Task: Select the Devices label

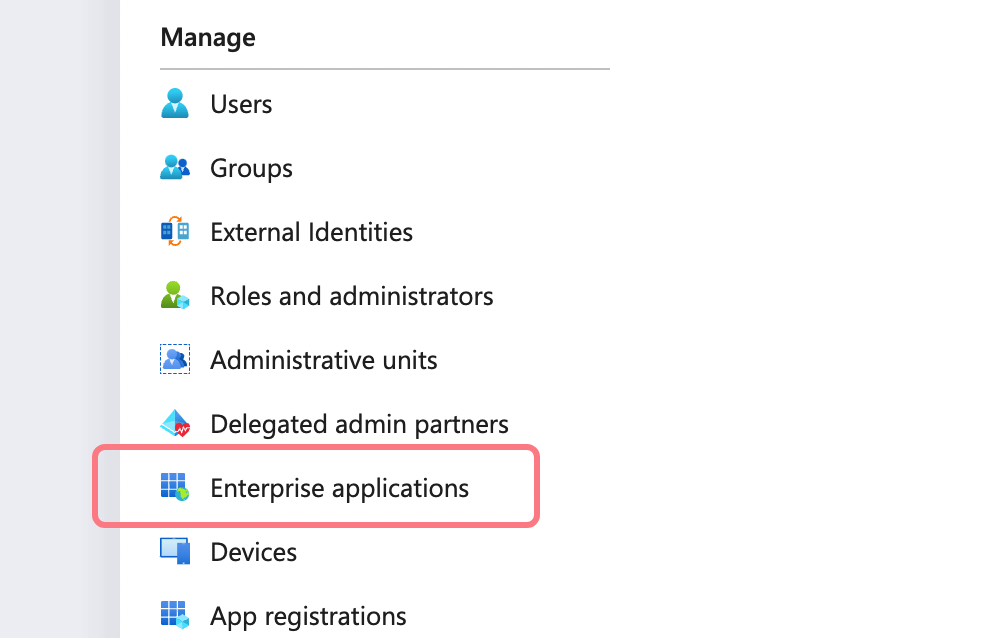Action: [x=253, y=552]
